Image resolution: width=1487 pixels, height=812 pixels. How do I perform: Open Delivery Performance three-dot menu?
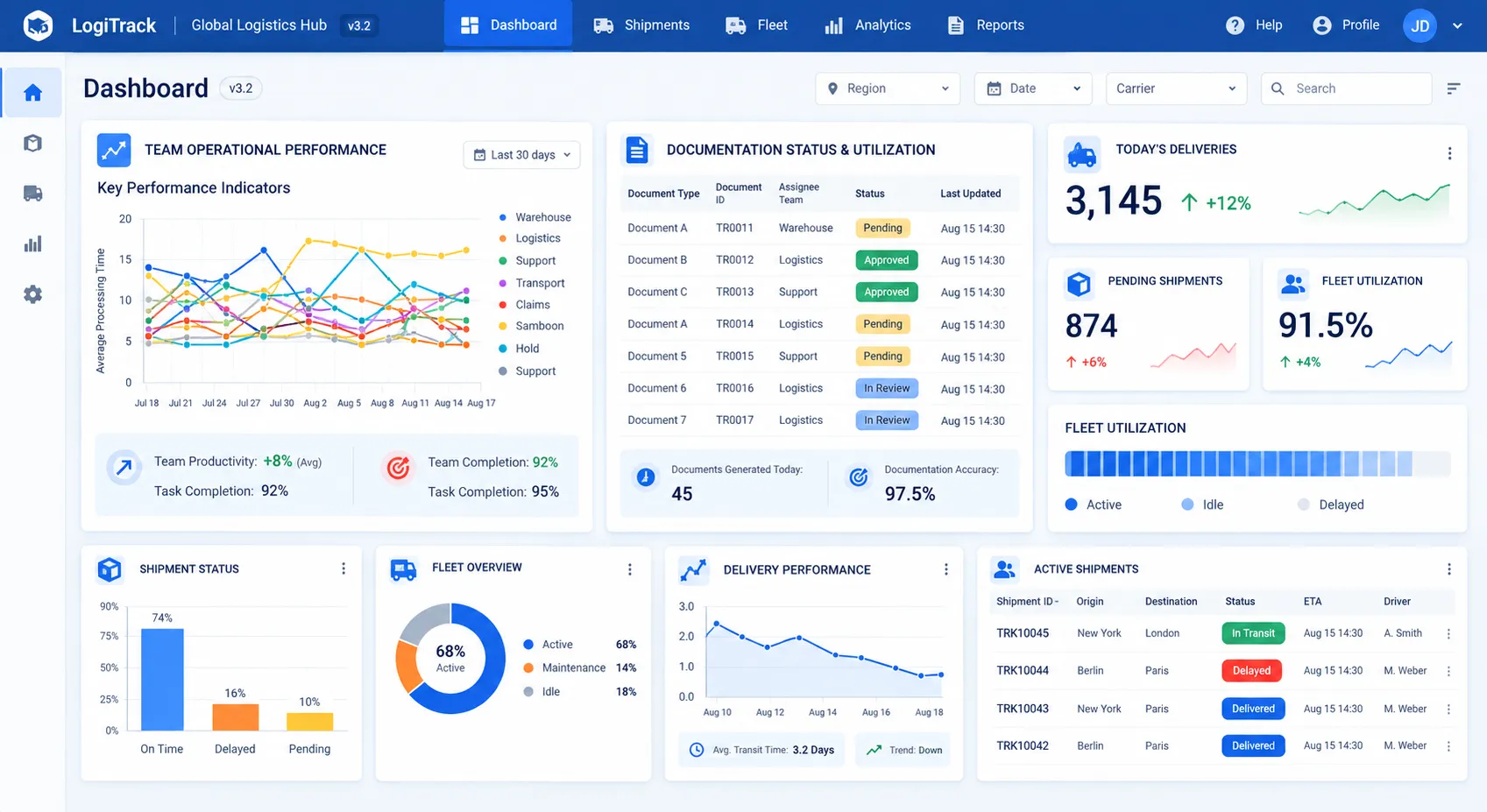tap(945, 569)
